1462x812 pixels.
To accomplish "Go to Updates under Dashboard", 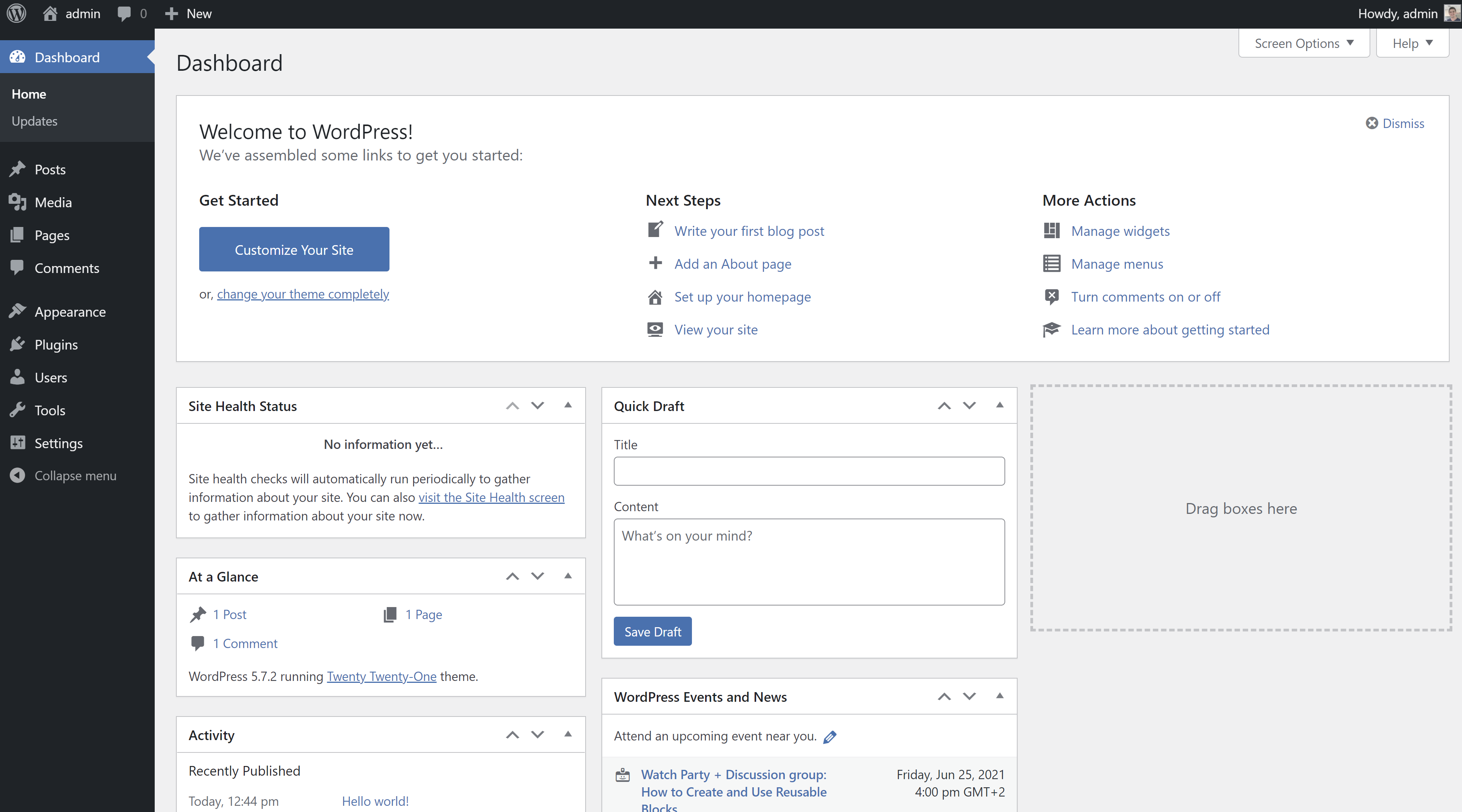I will (x=35, y=121).
